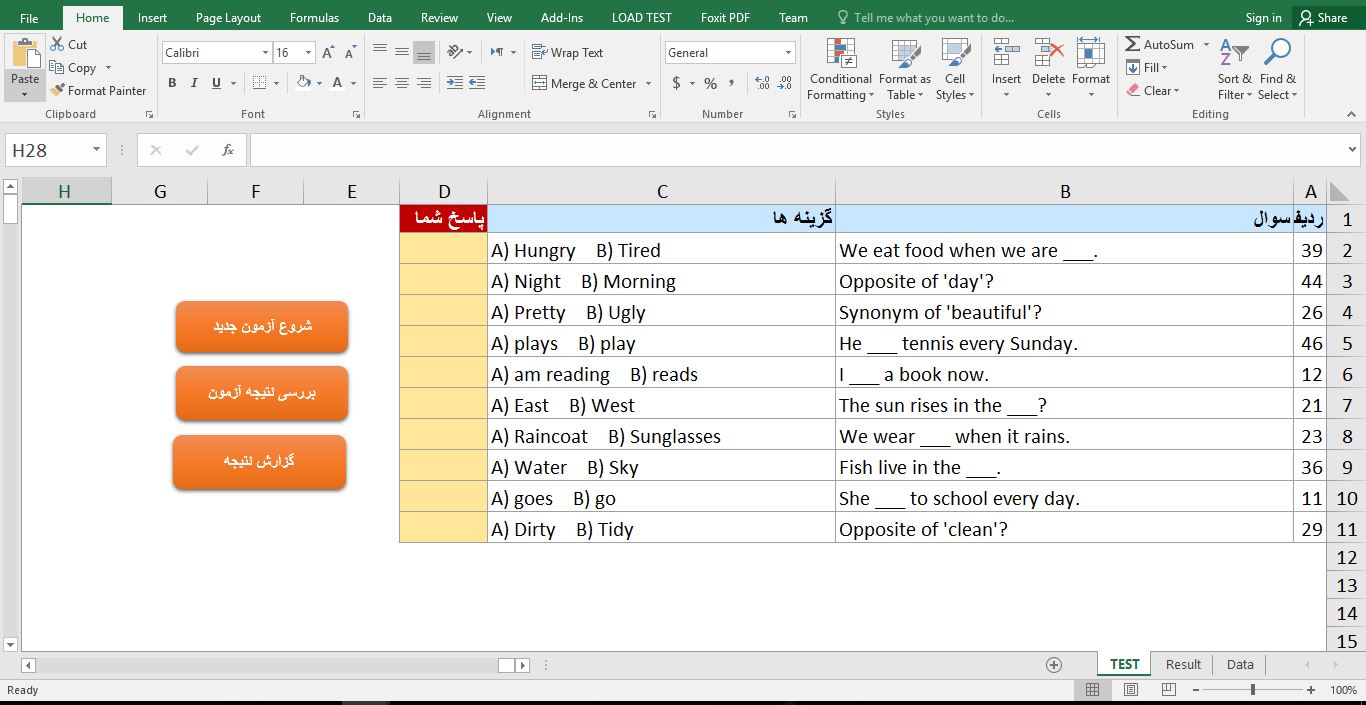The height and width of the screenshot is (705, 1366).
Task: Open Format as Table gallery
Action: pos(905,69)
